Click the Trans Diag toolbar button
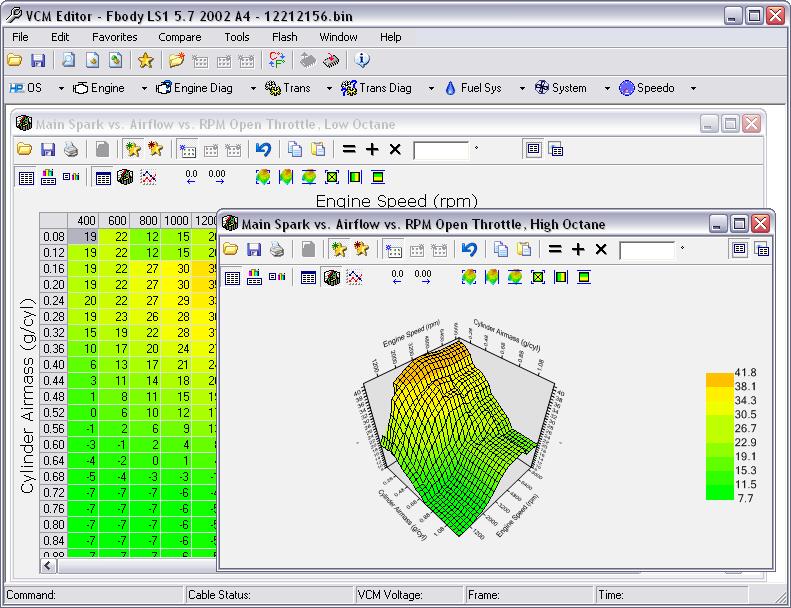The image size is (791, 608). click(376, 88)
